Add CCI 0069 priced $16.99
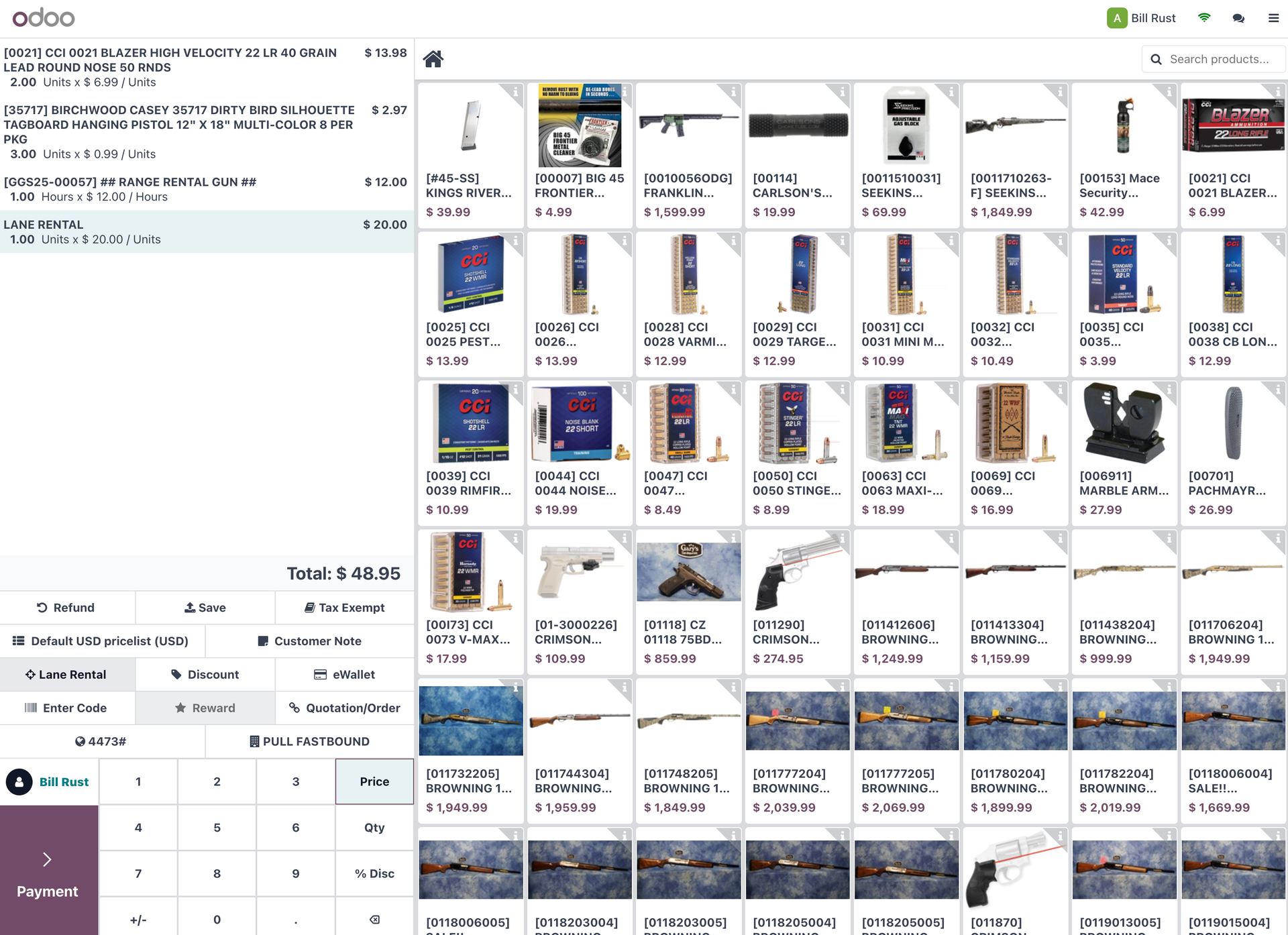1288x935 pixels. 1016,453
